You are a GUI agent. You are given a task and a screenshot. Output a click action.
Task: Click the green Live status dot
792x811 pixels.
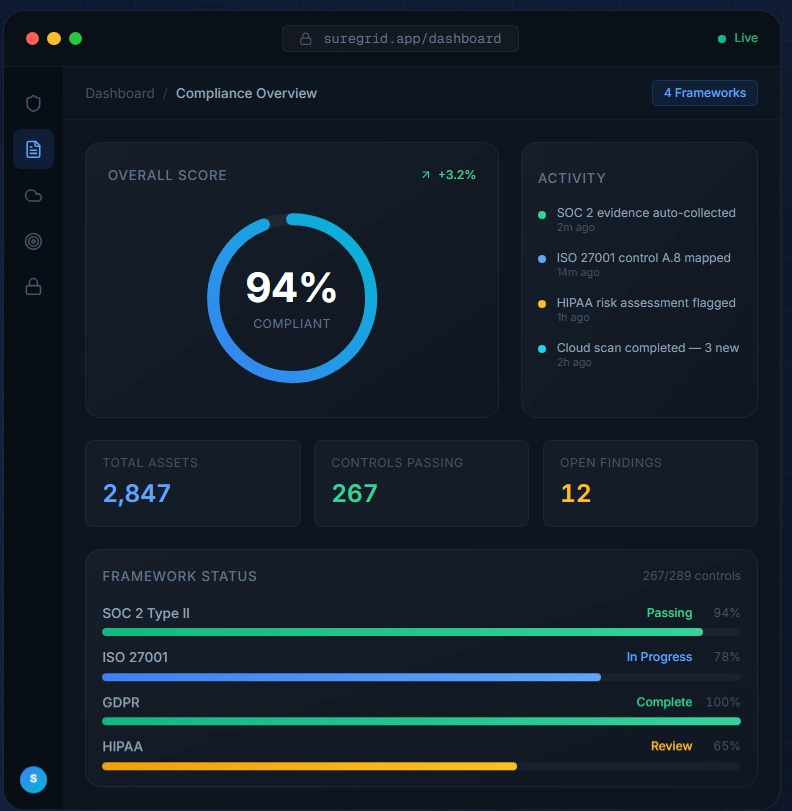click(x=722, y=39)
